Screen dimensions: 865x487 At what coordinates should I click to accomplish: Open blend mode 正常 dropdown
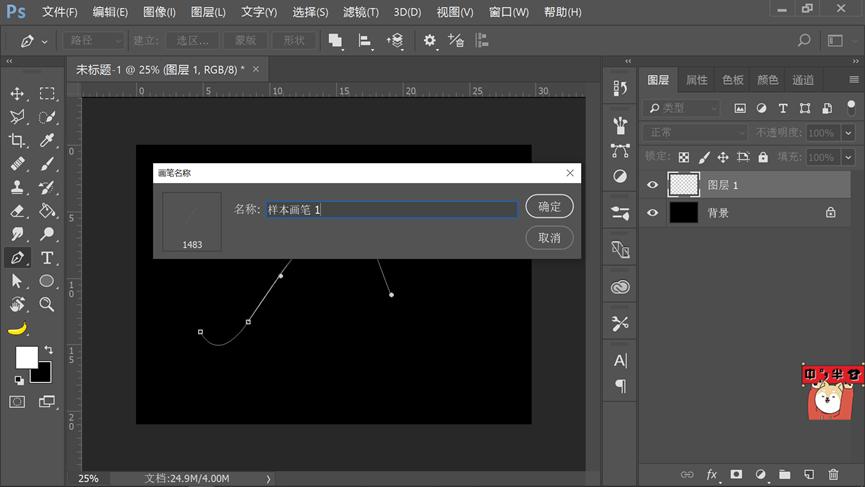(695, 132)
